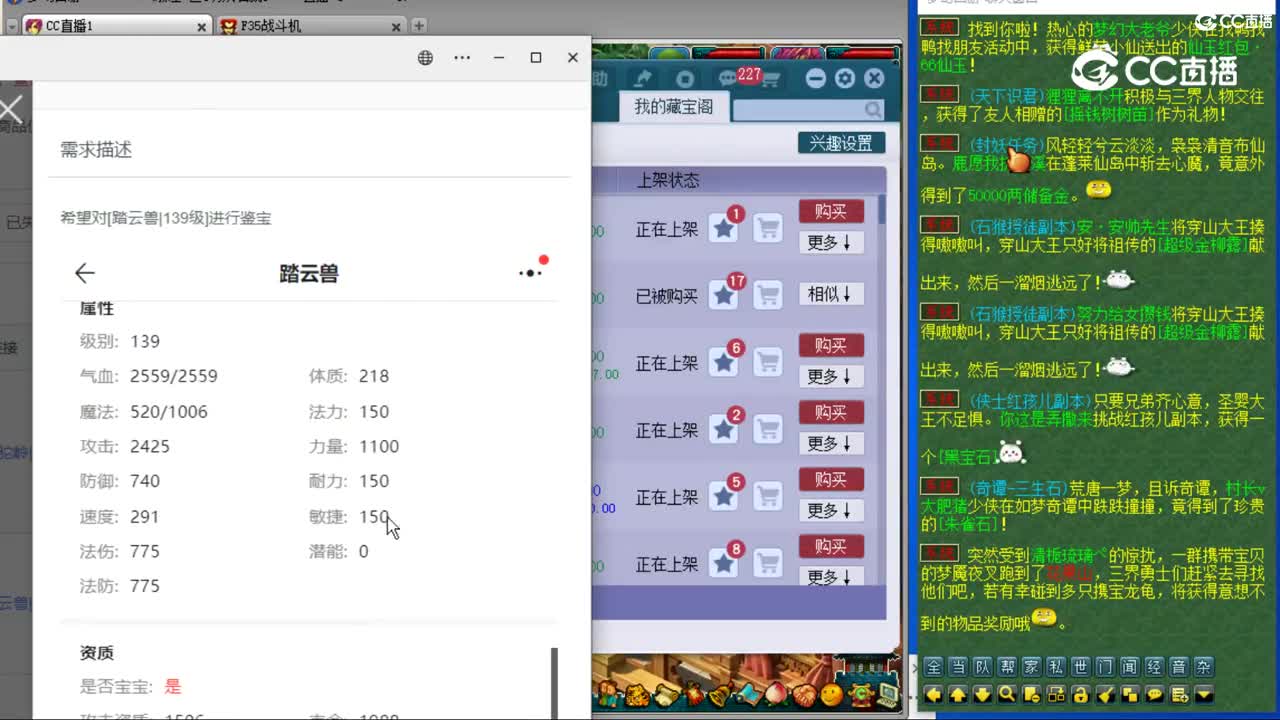Image resolution: width=1280 pixels, height=720 pixels.
Task: Click the star icon with badge 5
Action: click(x=724, y=497)
